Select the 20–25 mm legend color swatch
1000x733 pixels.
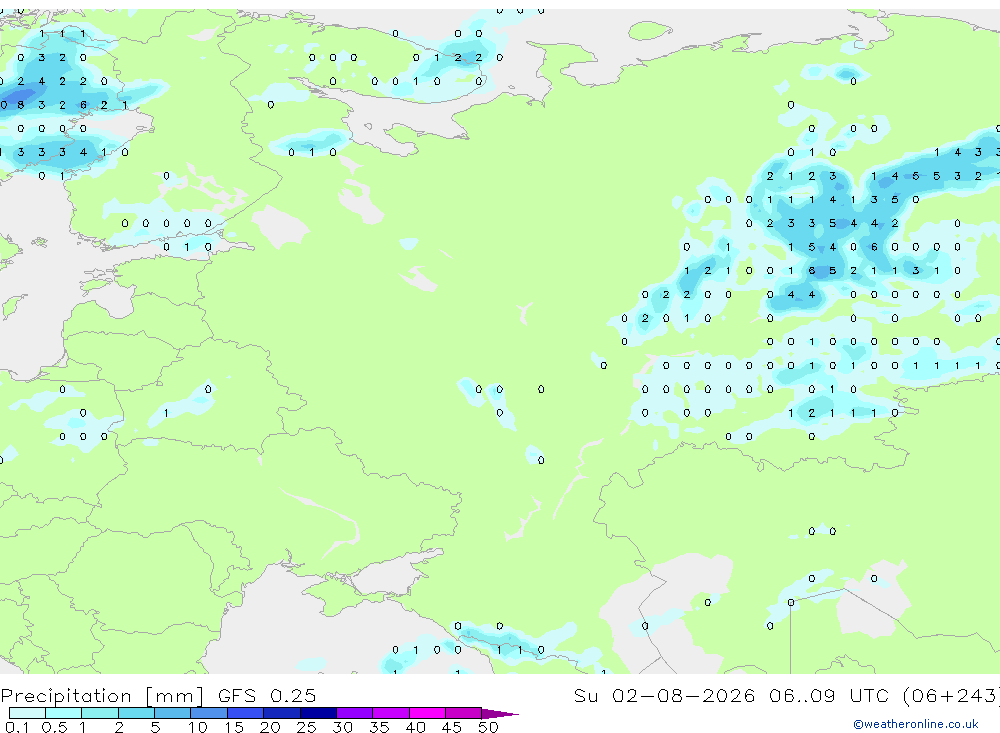[x=282, y=713]
